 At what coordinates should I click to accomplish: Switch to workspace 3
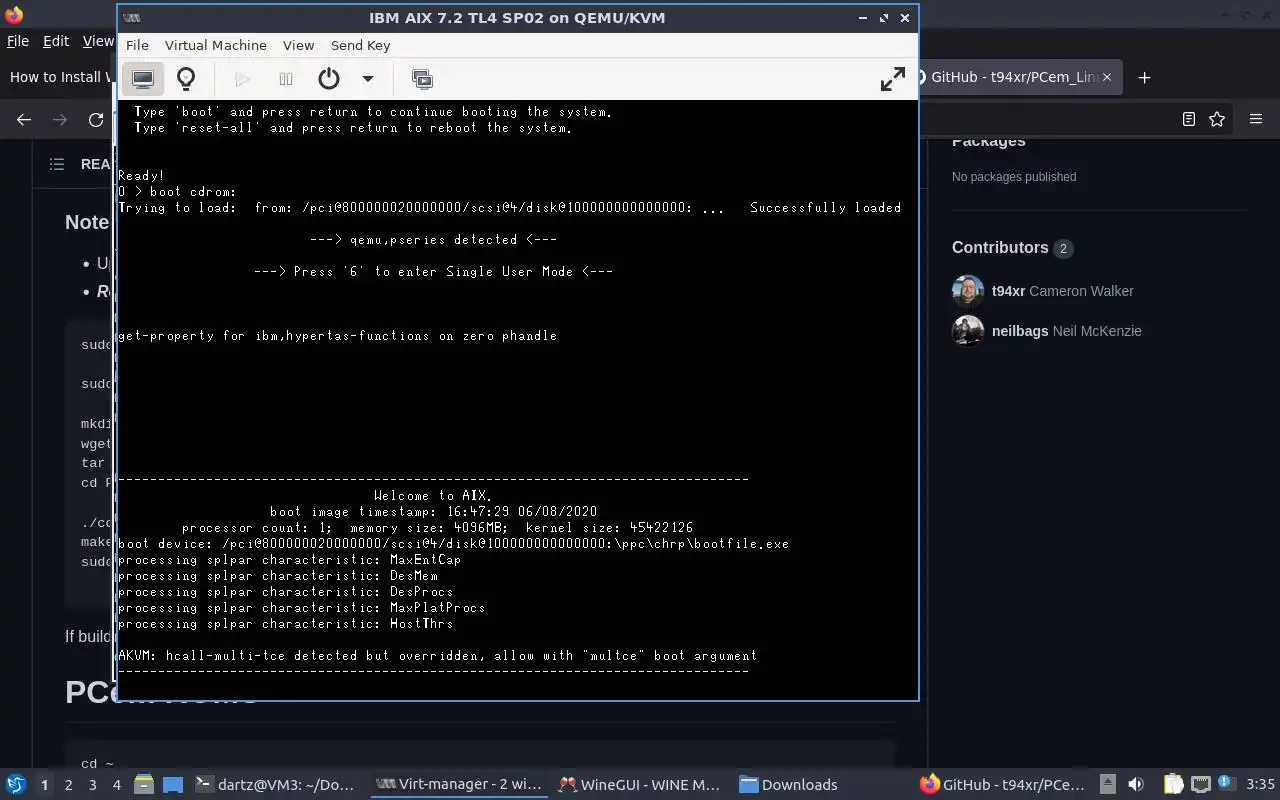(x=92, y=785)
